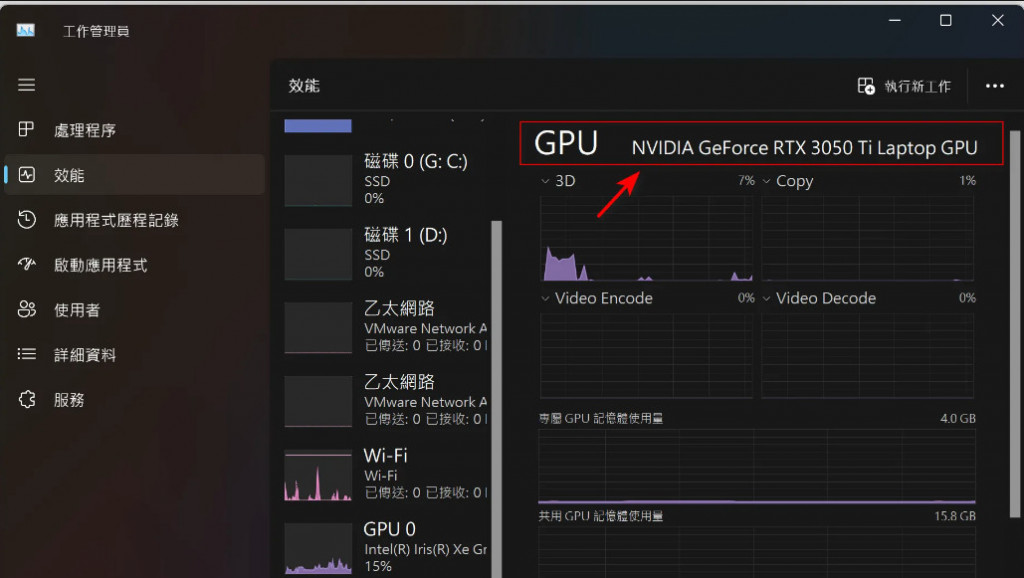Click the 效能 page heading
The width and height of the screenshot is (1024, 578).
(304, 86)
